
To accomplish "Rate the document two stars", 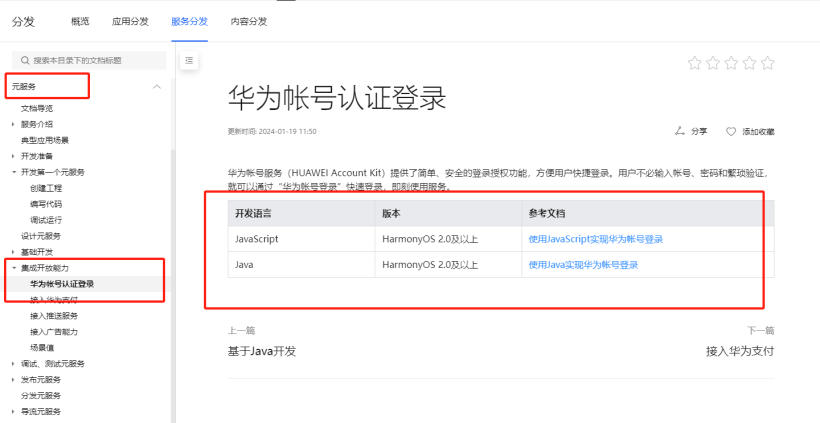I will coord(713,63).
